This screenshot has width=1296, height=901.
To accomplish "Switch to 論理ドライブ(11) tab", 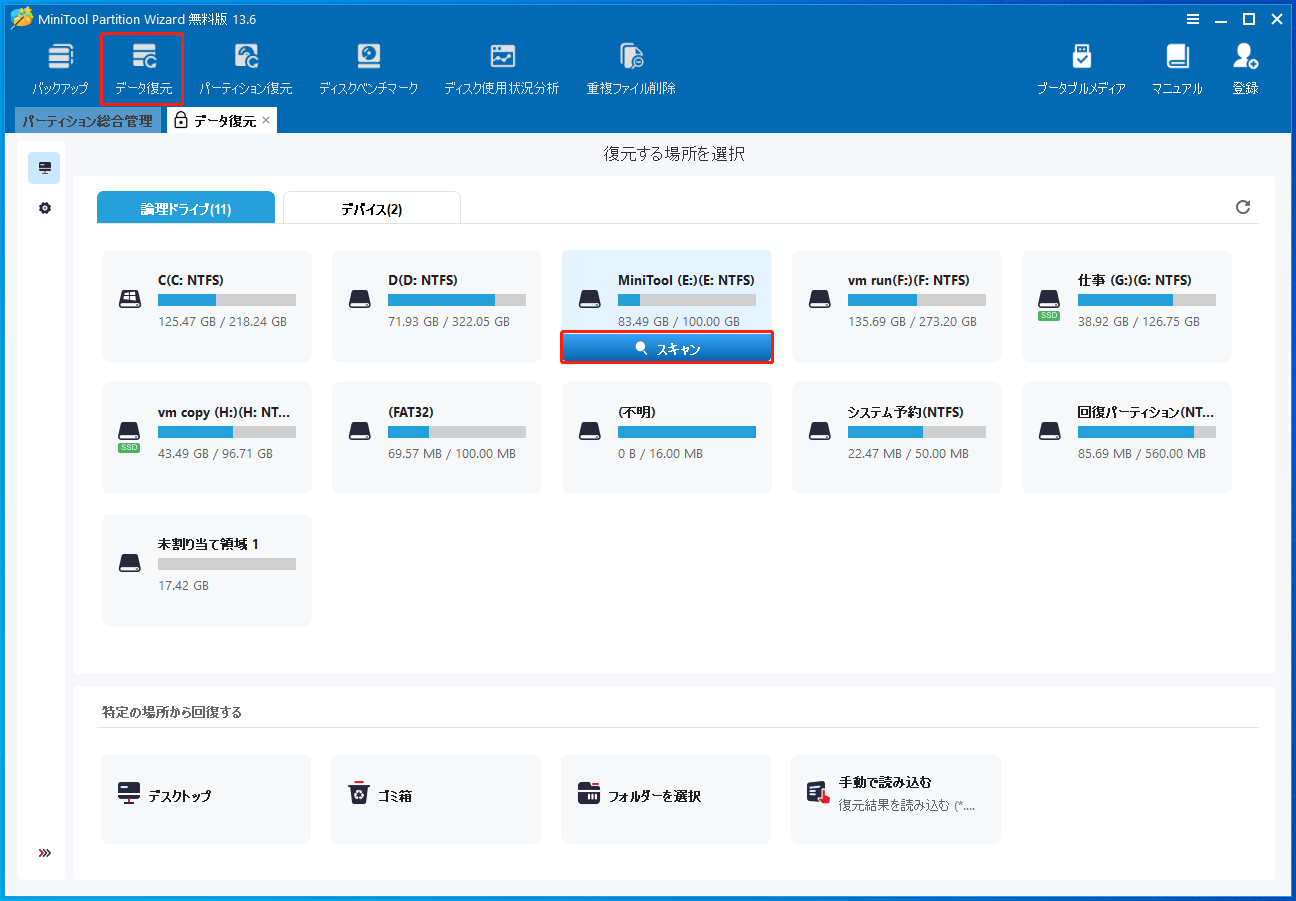I will click(186, 208).
